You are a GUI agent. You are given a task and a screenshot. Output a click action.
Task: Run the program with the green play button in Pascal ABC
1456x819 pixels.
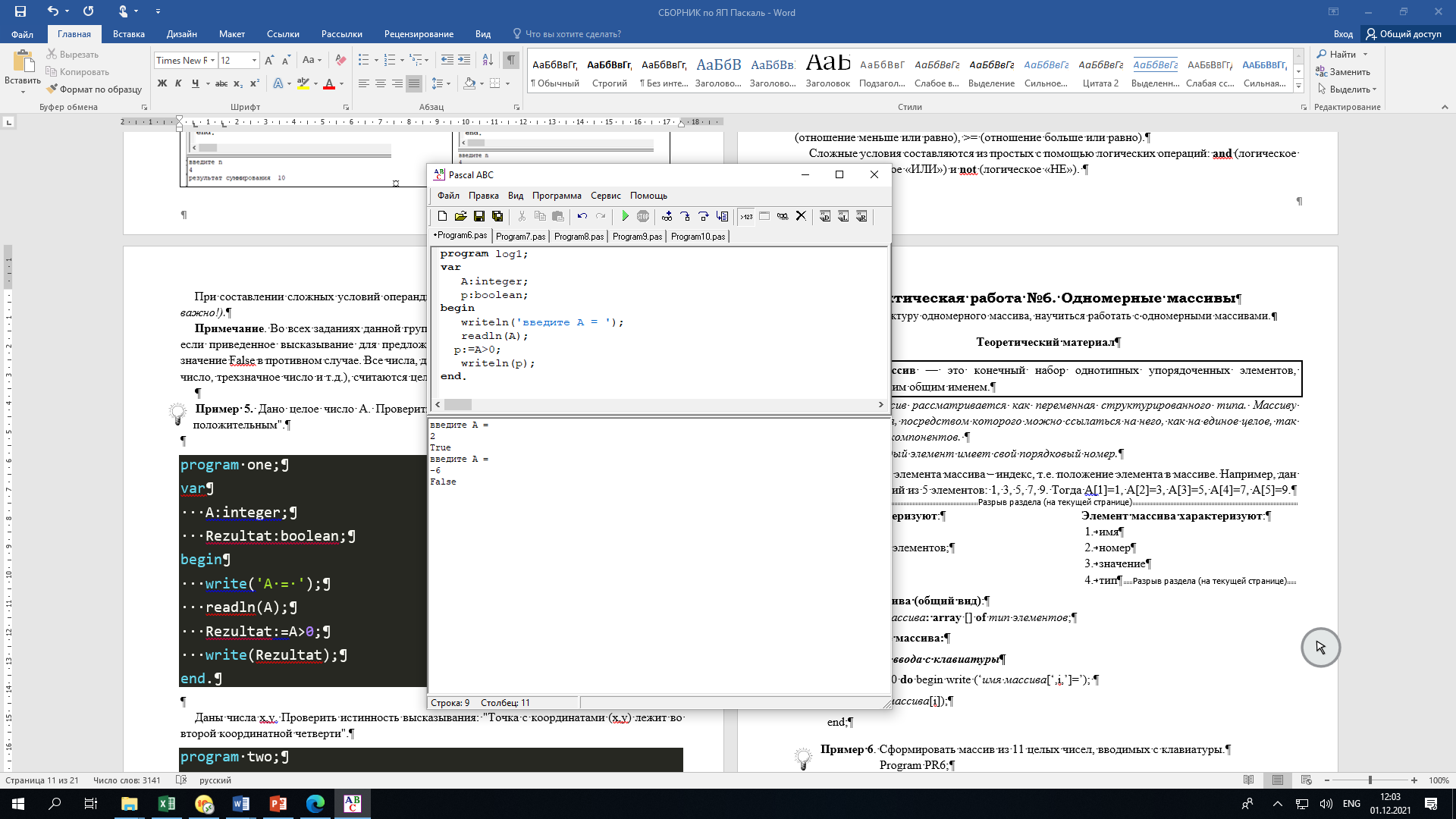point(625,217)
